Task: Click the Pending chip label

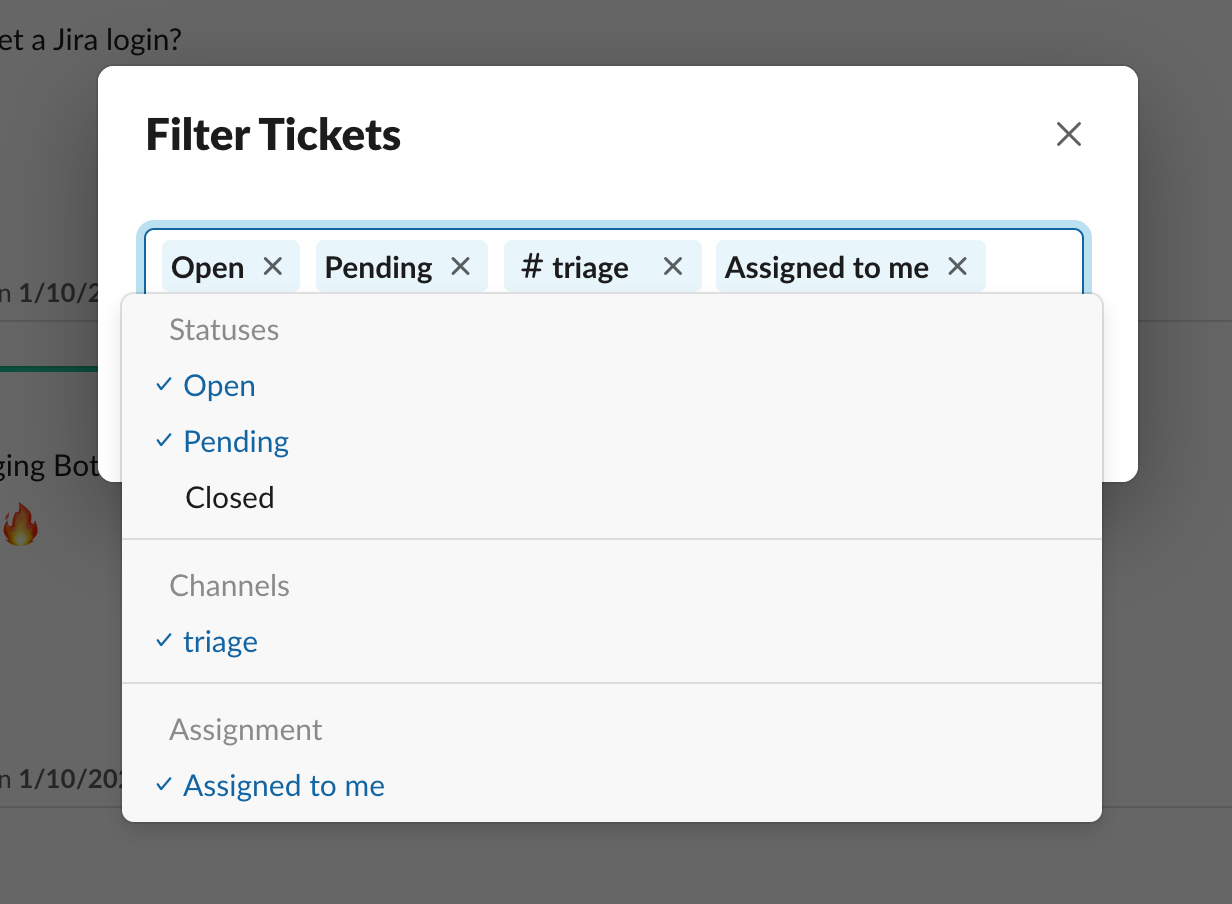Action: point(379,267)
